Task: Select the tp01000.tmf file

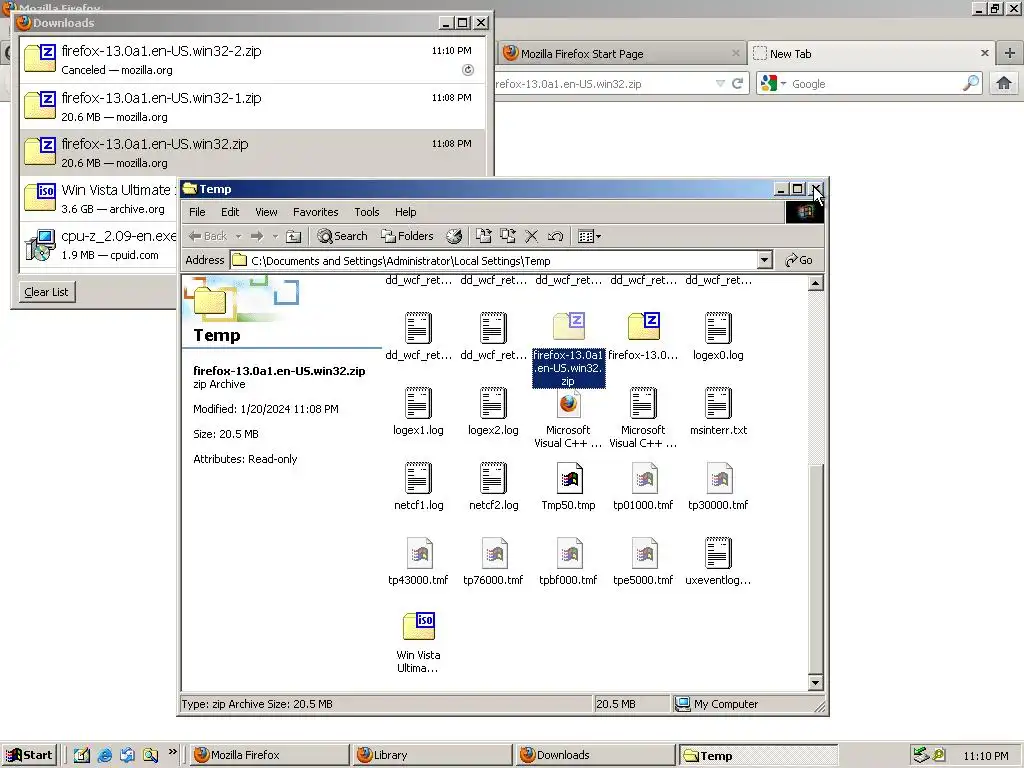Action: pos(643,487)
